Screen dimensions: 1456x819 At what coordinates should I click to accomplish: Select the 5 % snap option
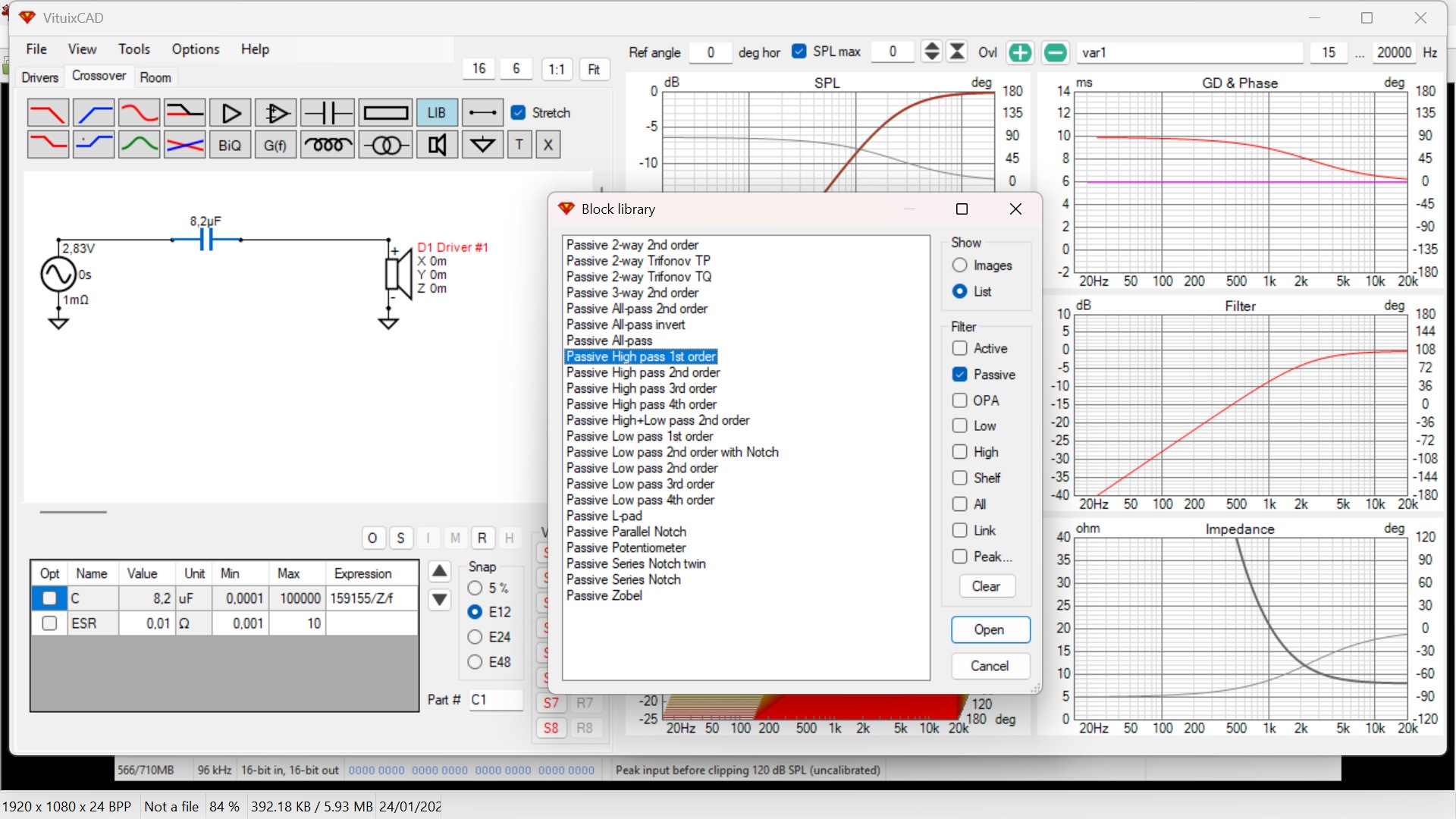(475, 588)
